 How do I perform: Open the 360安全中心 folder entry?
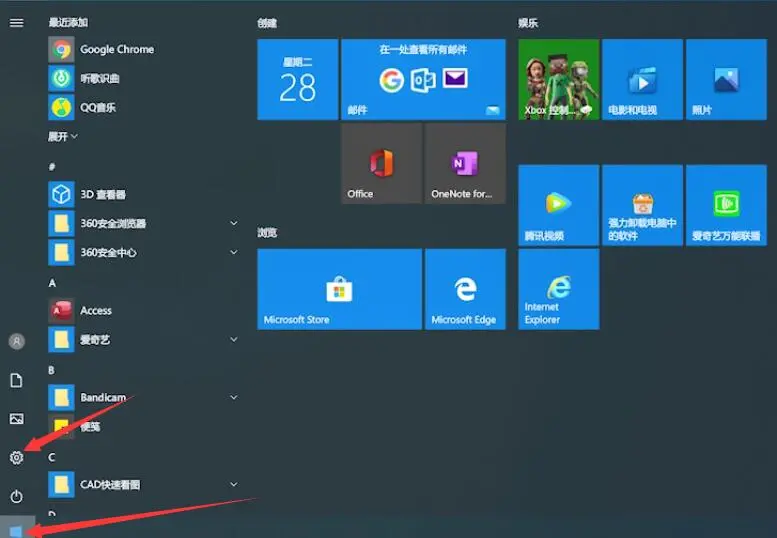(x=144, y=253)
